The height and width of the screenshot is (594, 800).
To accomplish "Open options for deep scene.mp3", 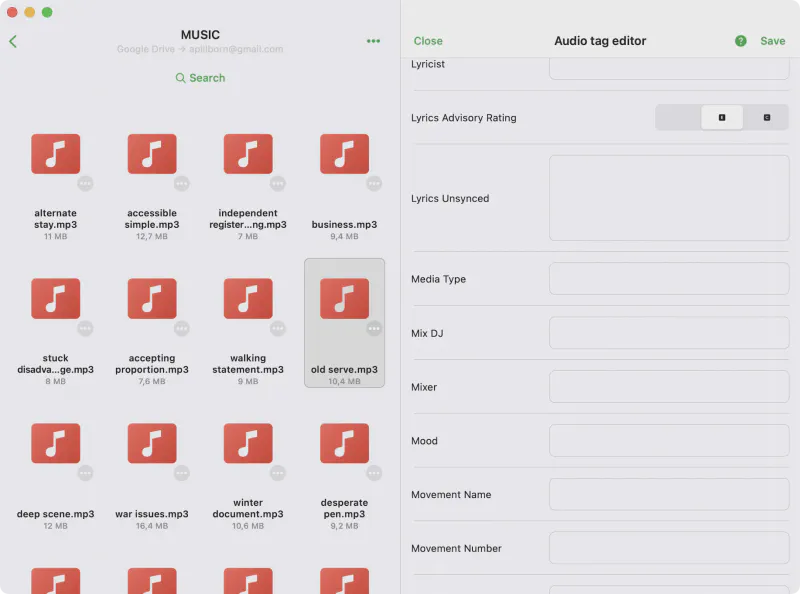I will click(86, 473).
